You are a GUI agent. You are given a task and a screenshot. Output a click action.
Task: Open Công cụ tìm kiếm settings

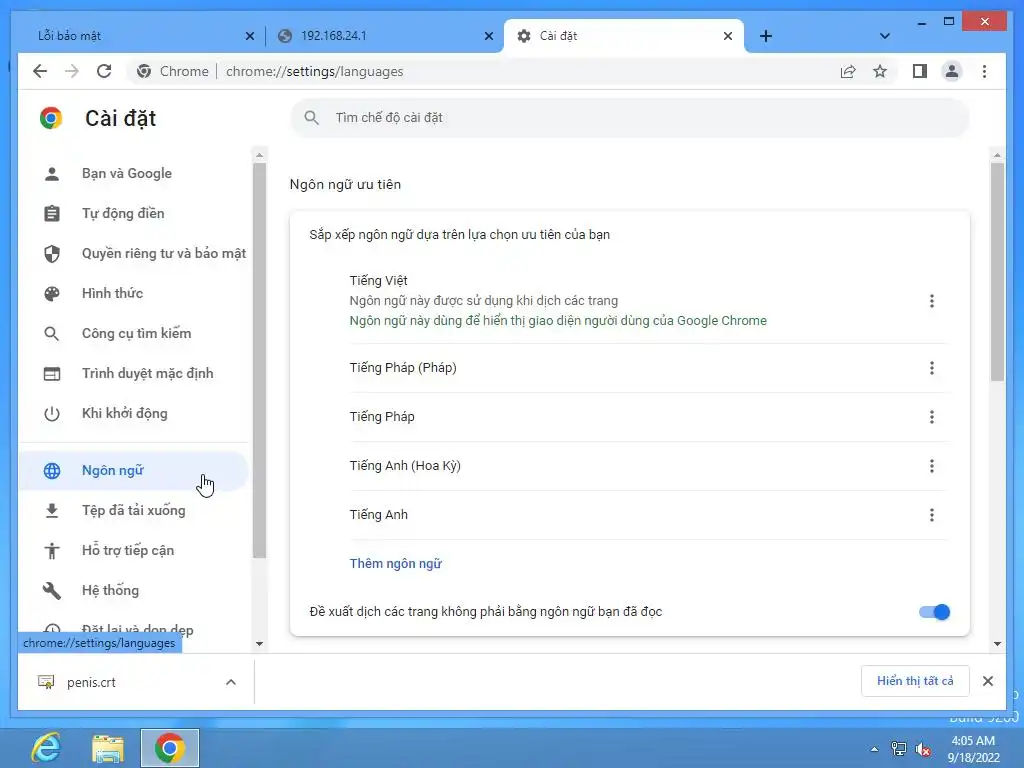pos(133,333)
